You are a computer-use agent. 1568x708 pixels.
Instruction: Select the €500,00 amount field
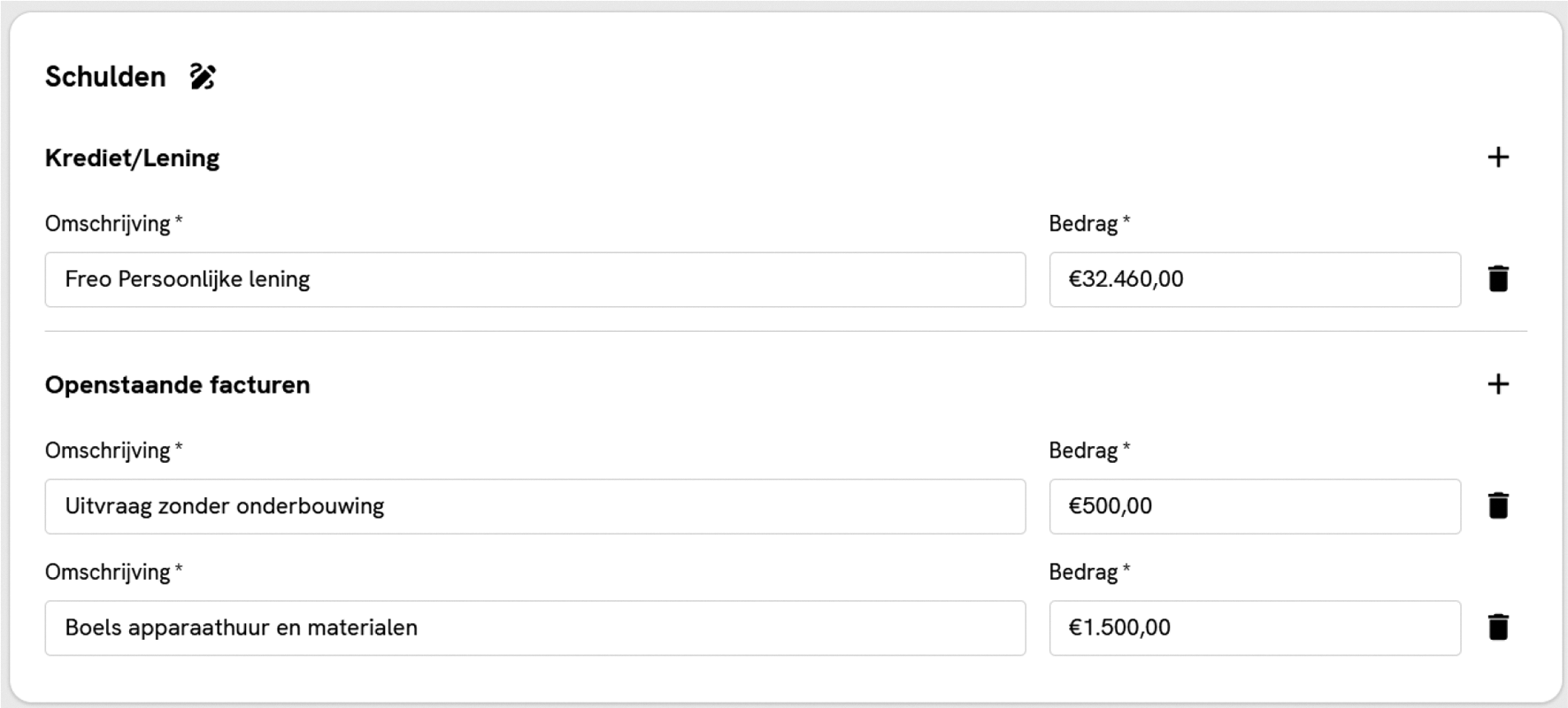(x=1254, y=506)
